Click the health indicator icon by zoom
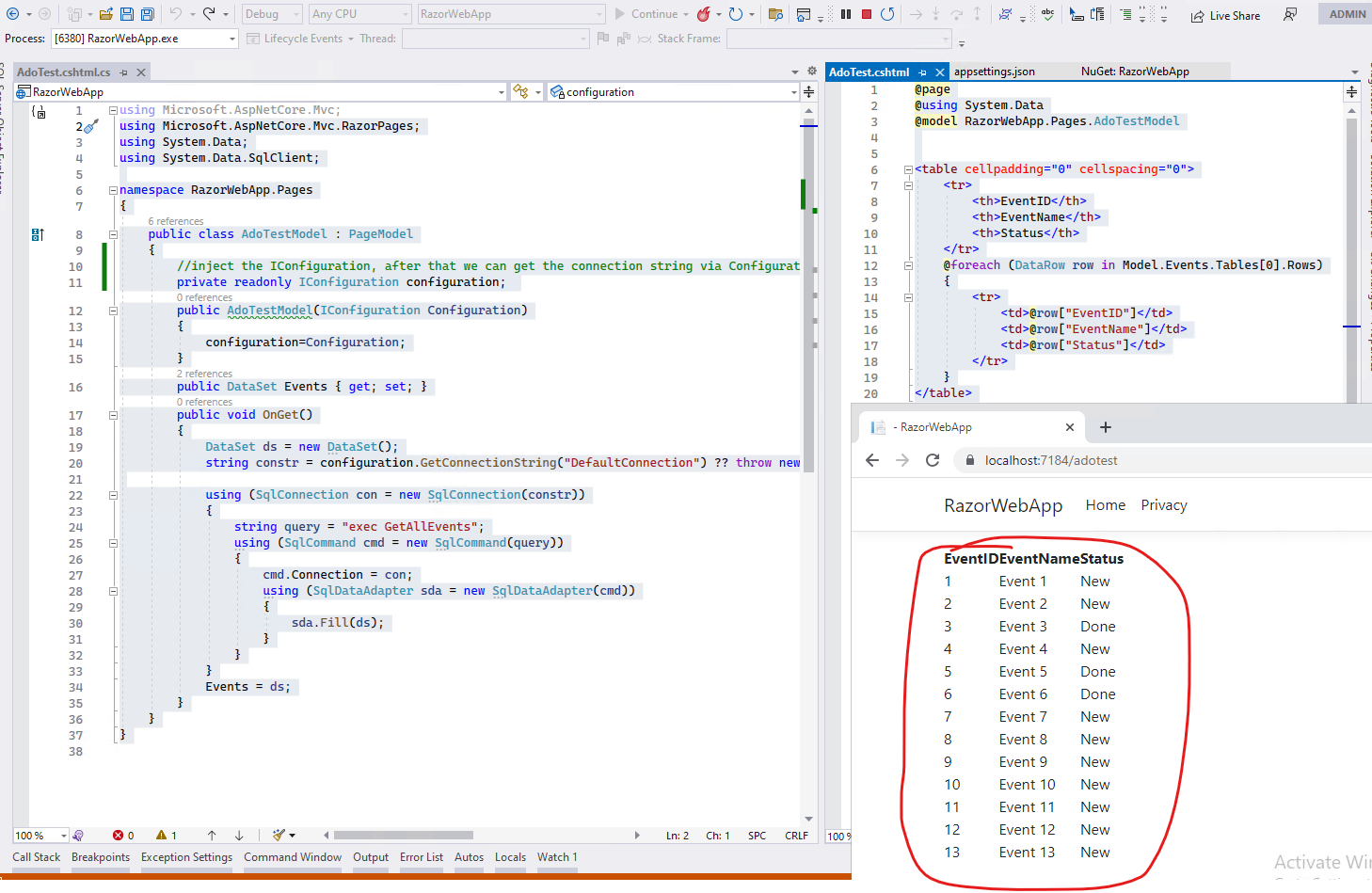Image resolution: width=1372 pixels, height=893 pixels. (78, 836)
